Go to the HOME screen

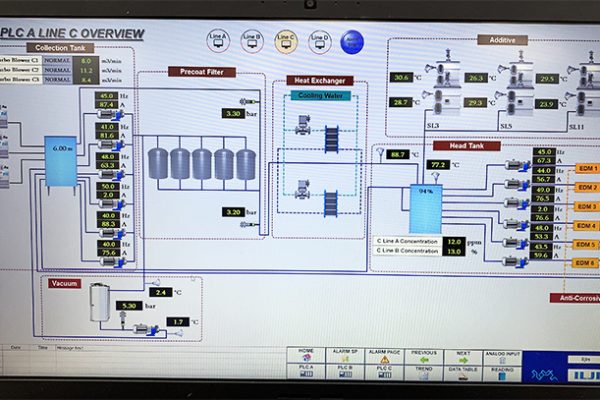click(x=306, y=356)
